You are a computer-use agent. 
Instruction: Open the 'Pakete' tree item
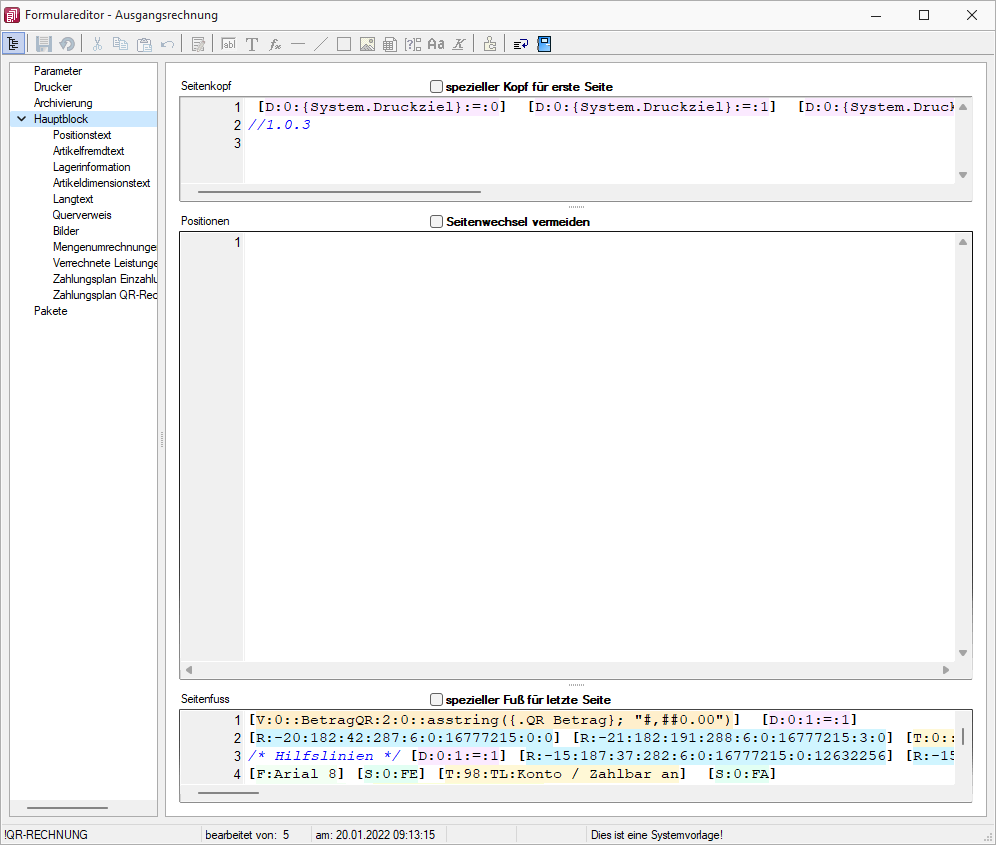click(x=51, y=311)
